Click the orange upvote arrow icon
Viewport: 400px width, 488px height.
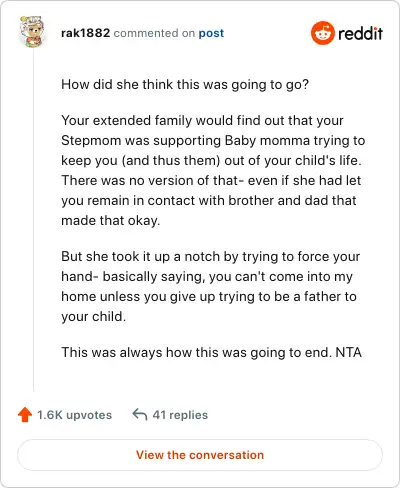pyautogui.click(x=25, y=415)
